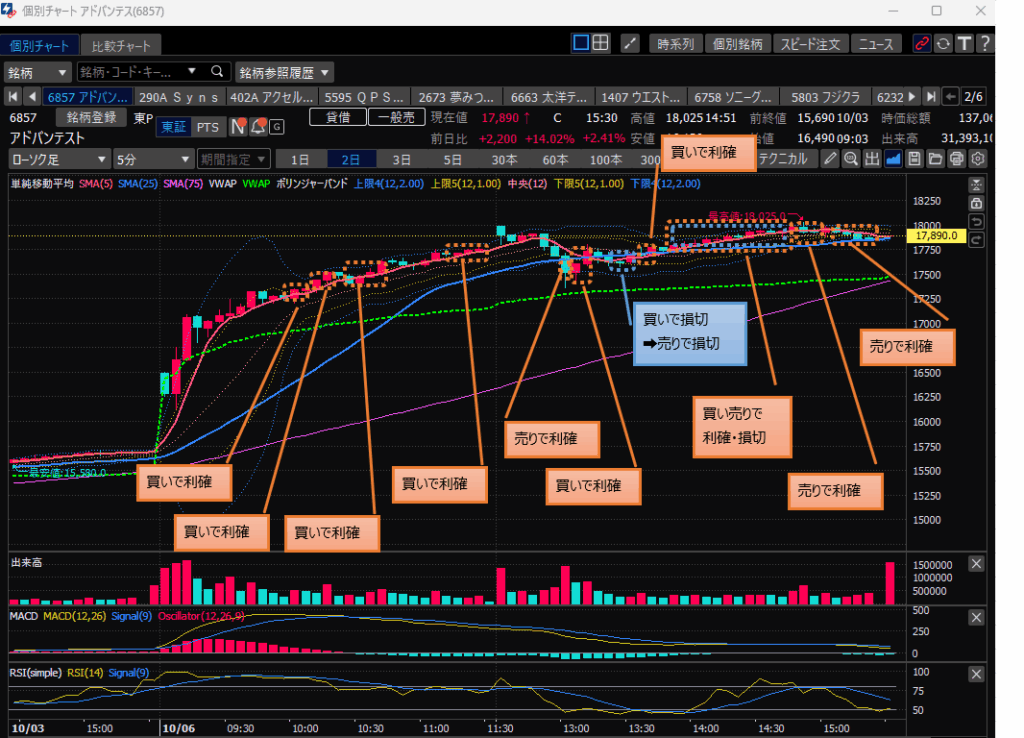The height and width of the screenshot is (738, 1024).
Task: Open the 銘柄参照履歴 dropdown
Action: (x=284, y=72)
